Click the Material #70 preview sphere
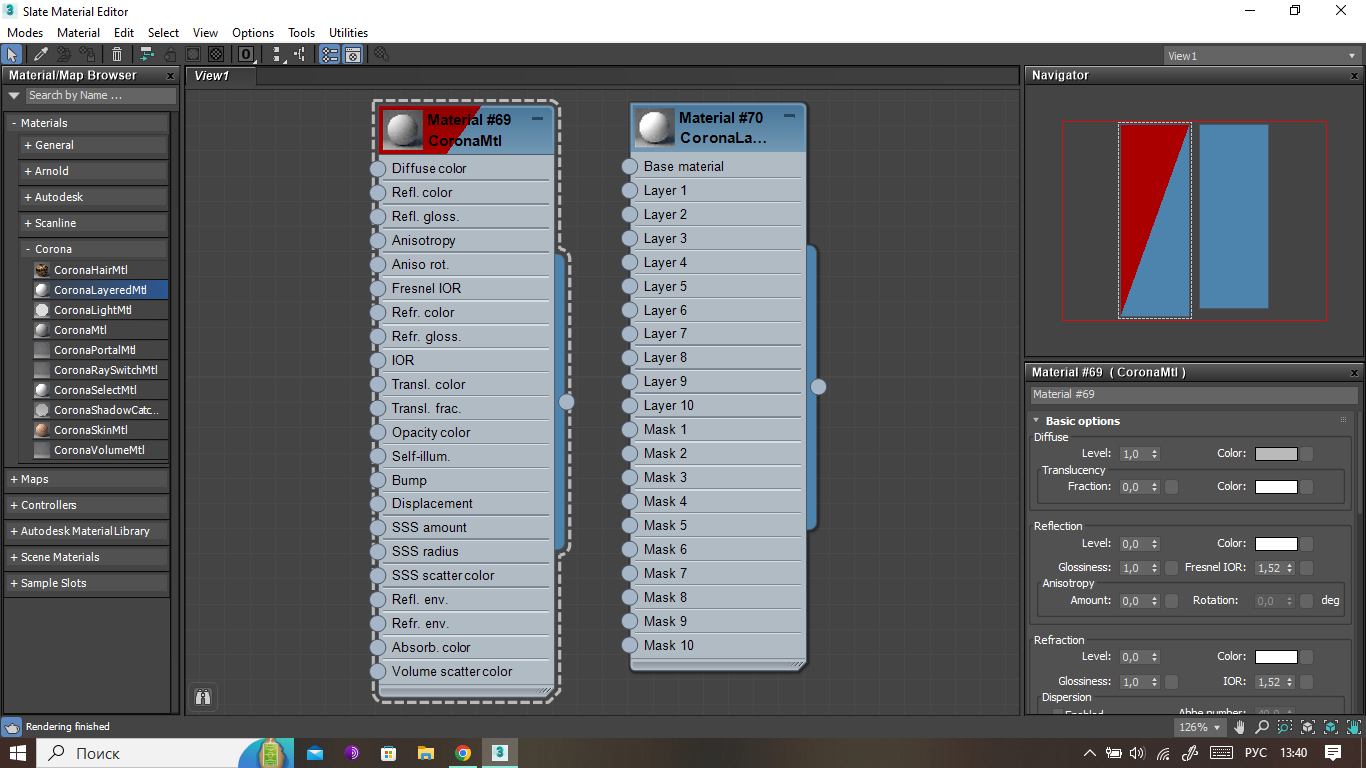 (656, 128)
